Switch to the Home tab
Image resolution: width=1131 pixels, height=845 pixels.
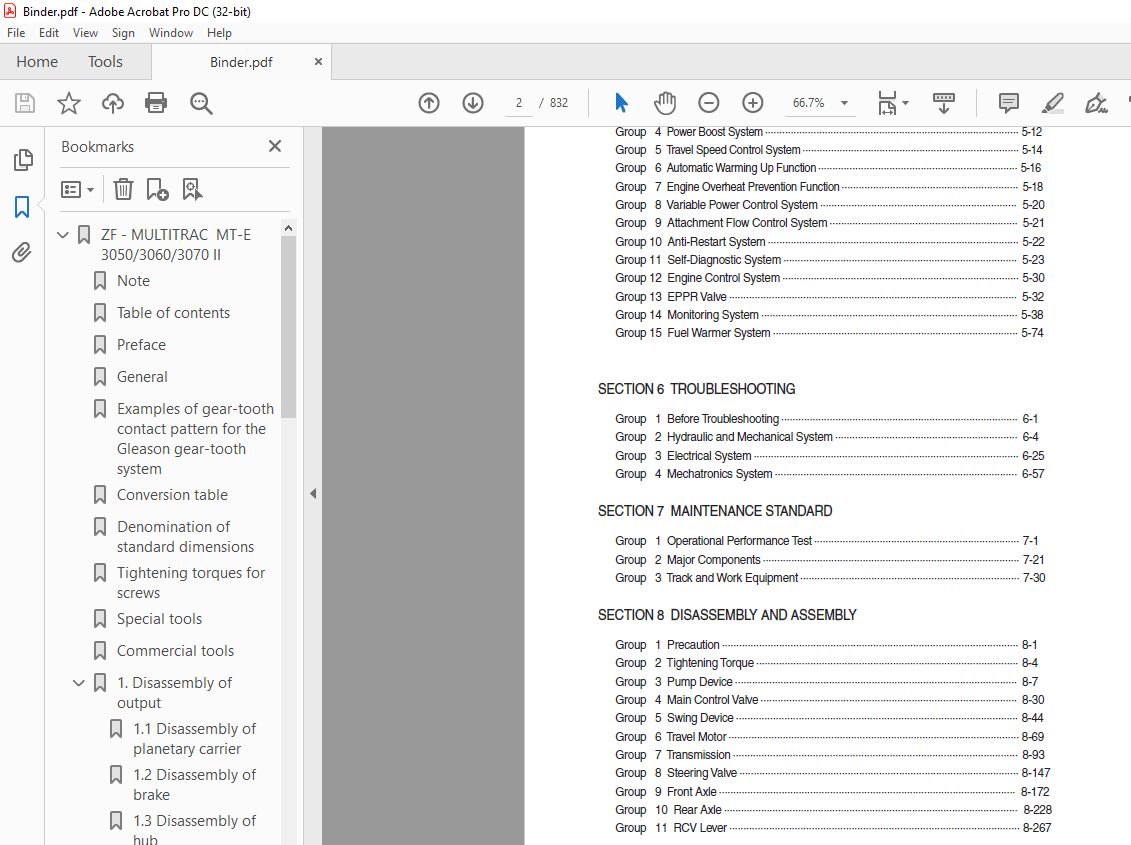click(x=37, y=62)
